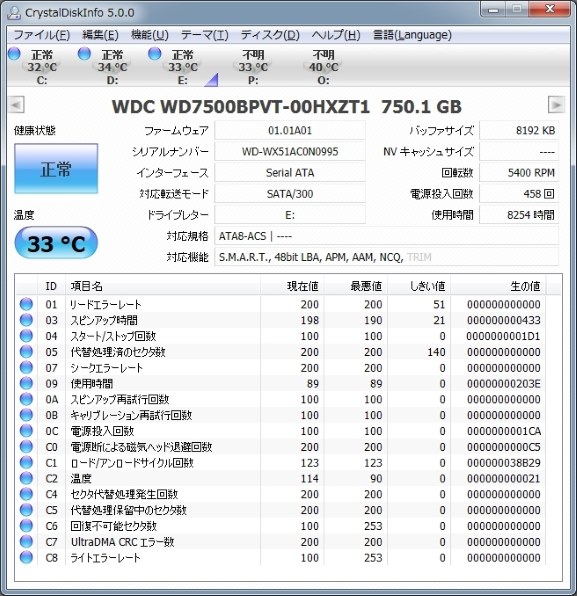This screenshot has height=596, width=577.
Task: Open the テーマ(T) menu
Action: 204,35
